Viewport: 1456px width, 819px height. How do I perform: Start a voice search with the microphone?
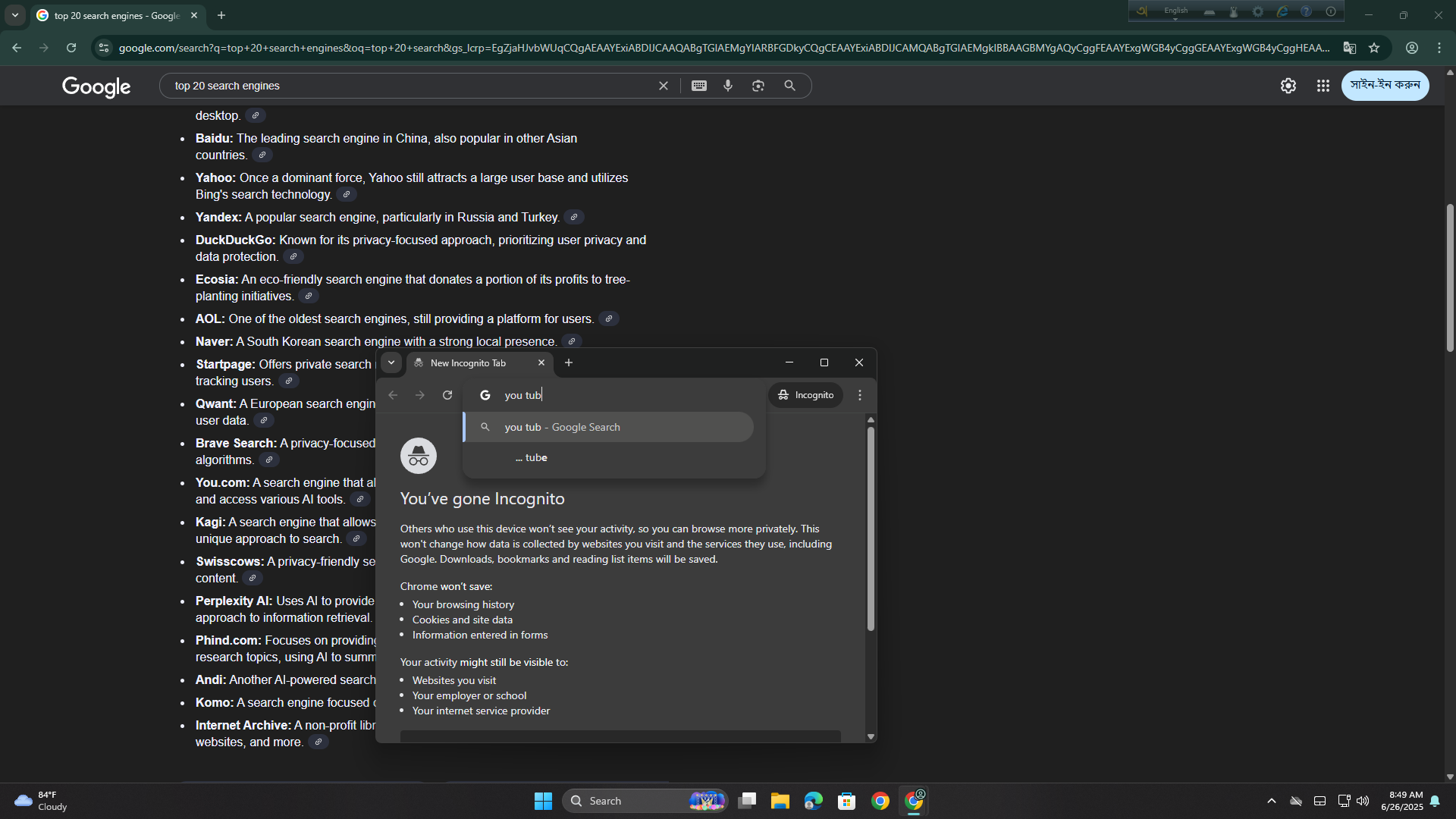728,86
